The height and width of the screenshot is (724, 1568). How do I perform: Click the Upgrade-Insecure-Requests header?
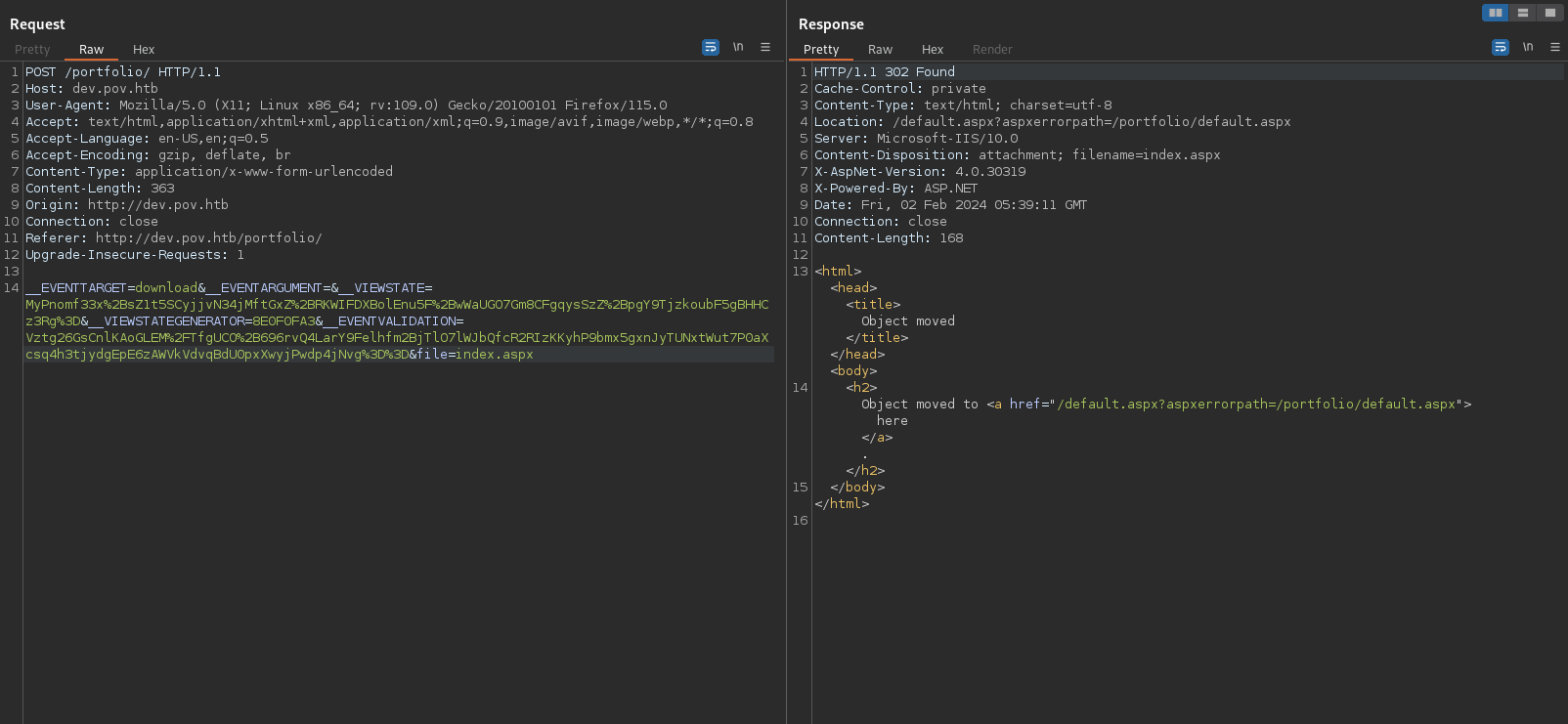click(135, 255)
